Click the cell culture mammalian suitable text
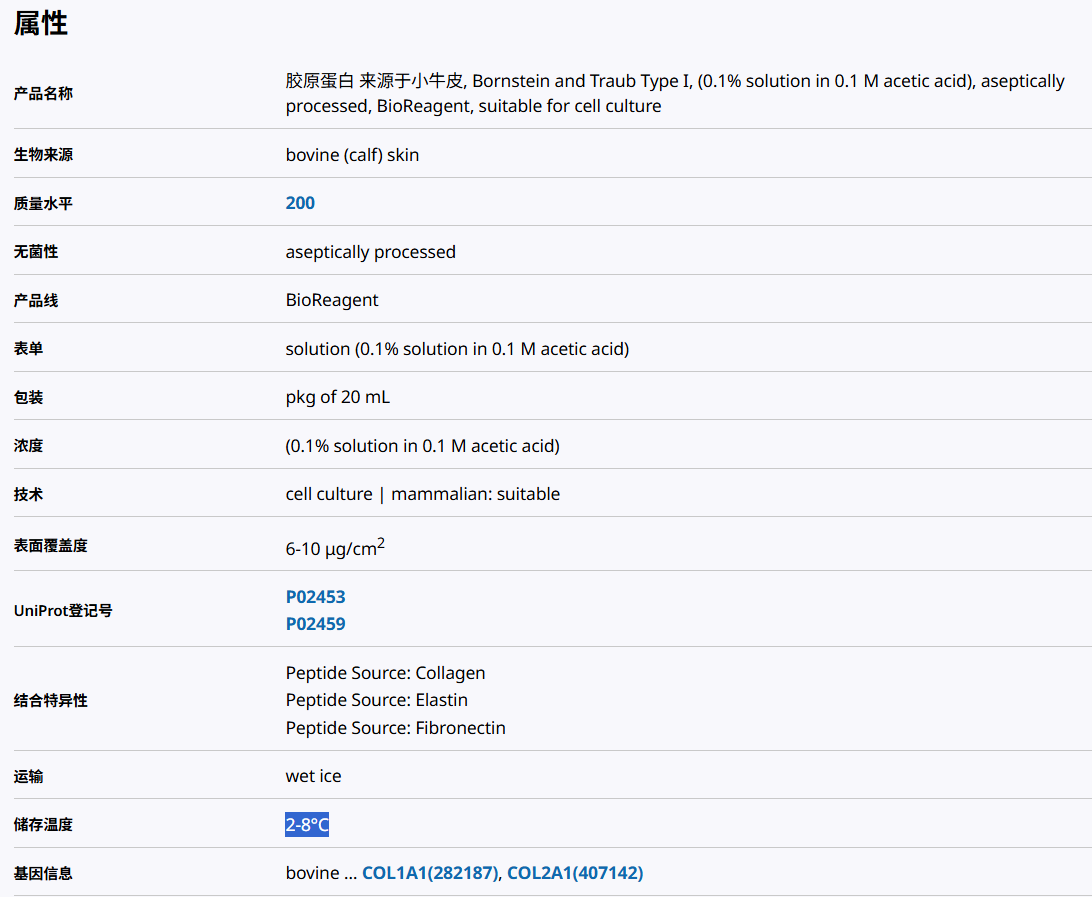 pos(422,494)
